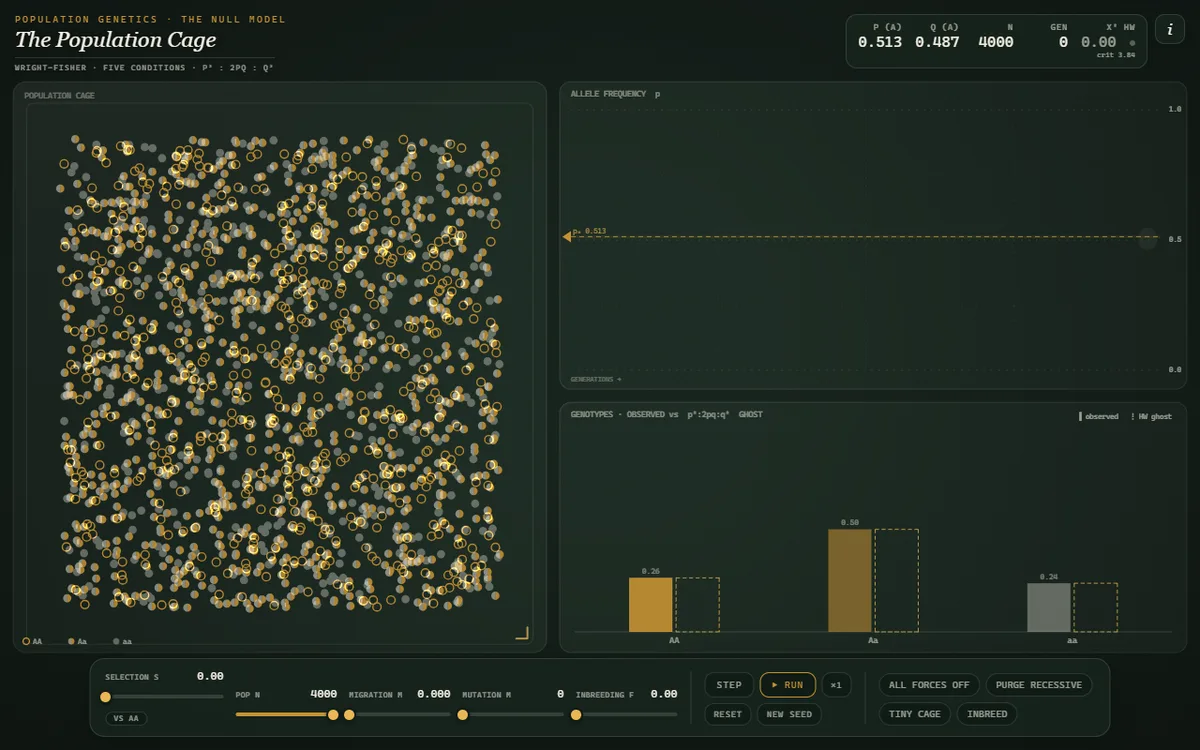This screenshot has width=1200, height=750.
Task: Click the 'observed' legend entry
Action: (1098, 416)
